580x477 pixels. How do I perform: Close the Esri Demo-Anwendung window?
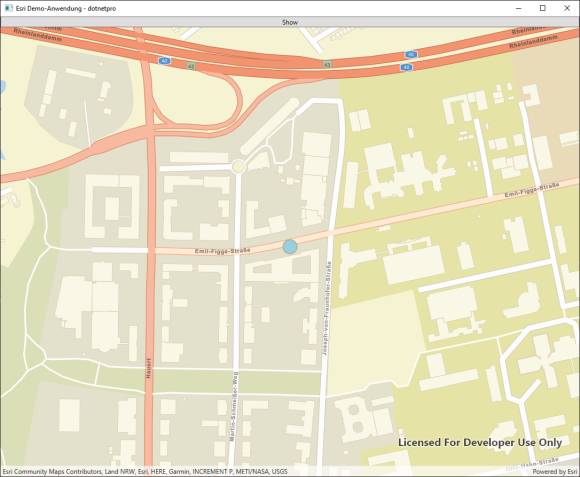[x=567, y=8]
